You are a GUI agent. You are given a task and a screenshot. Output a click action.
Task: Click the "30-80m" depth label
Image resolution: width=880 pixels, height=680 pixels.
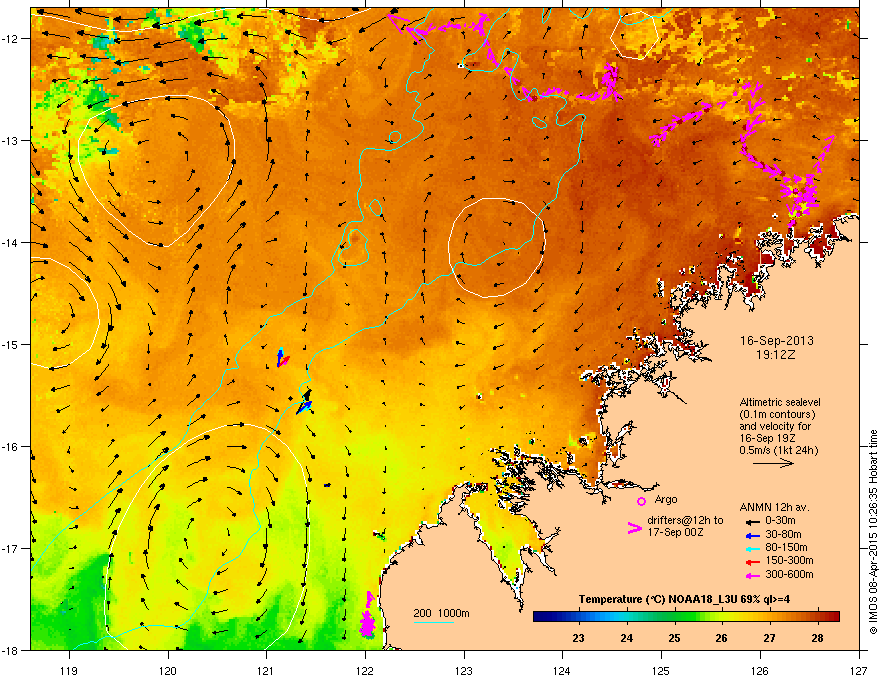tap(783, 535)
